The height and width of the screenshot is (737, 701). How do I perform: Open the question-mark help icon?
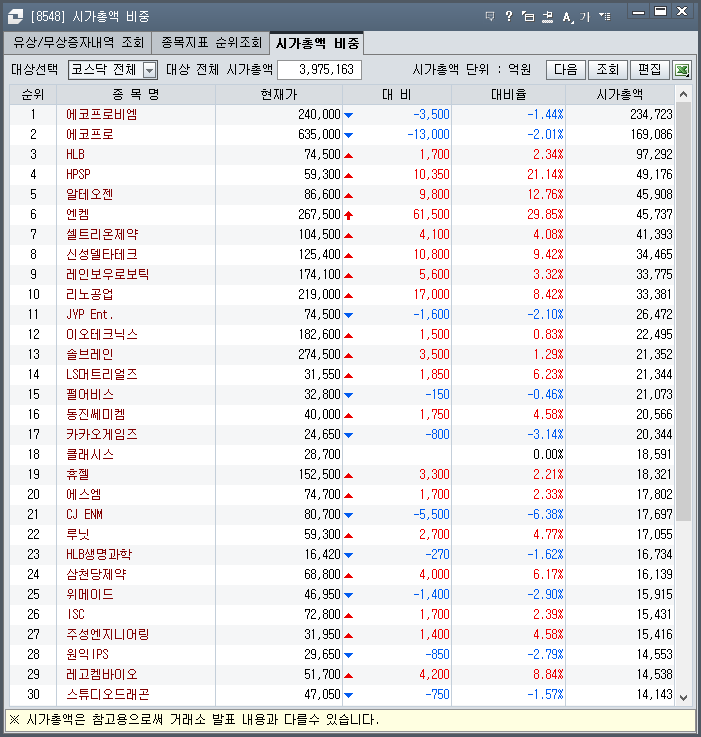(x=509, y=16)
